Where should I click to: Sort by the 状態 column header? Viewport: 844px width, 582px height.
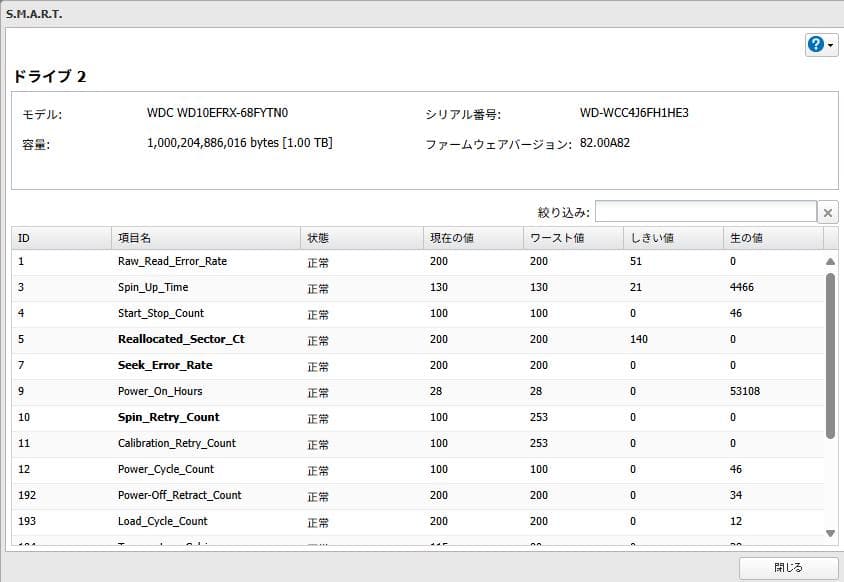360,238
